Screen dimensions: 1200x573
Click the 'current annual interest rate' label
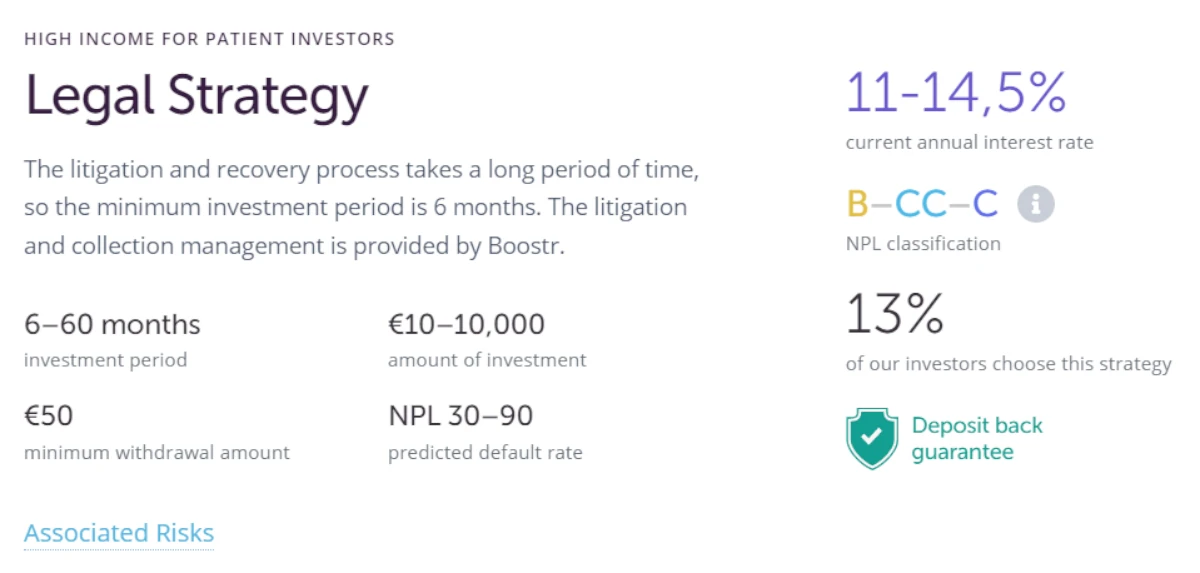coord(970,143)
